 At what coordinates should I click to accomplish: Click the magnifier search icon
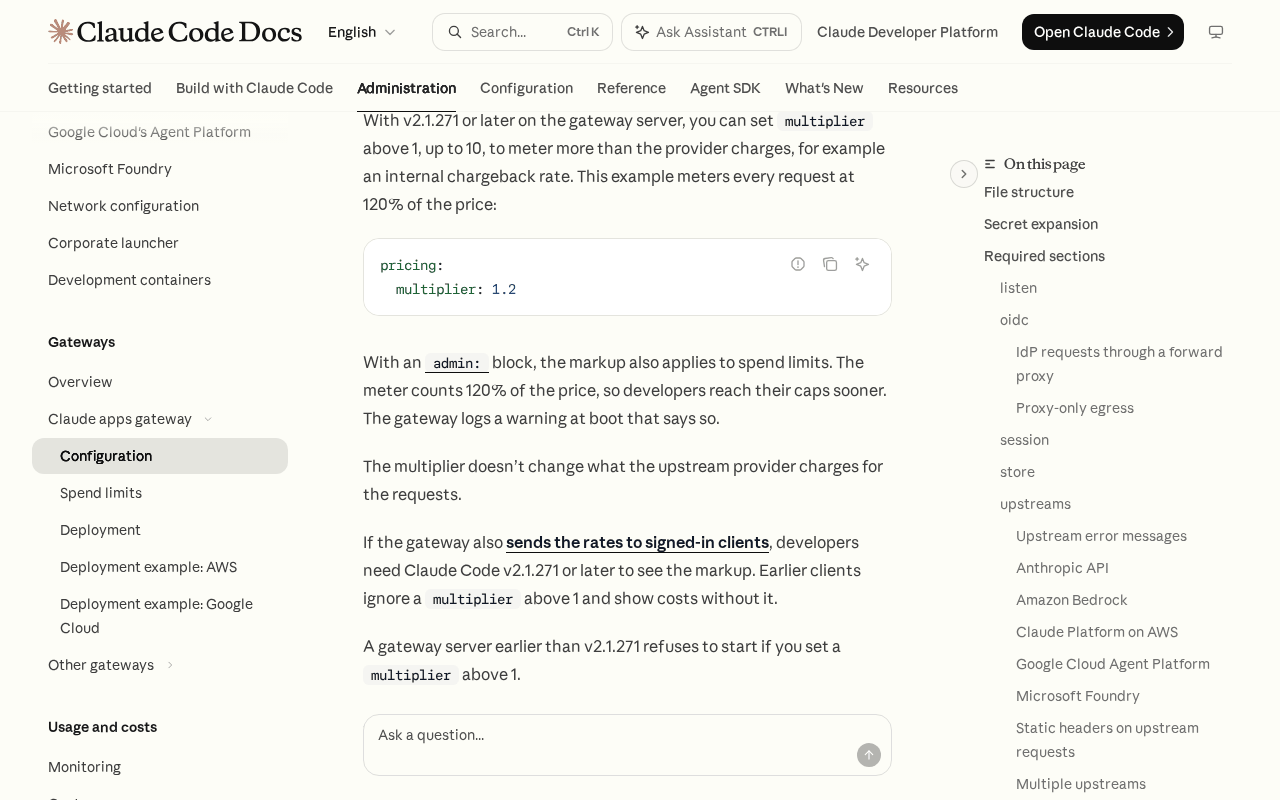pyautogui.click(x=455, y=32)
